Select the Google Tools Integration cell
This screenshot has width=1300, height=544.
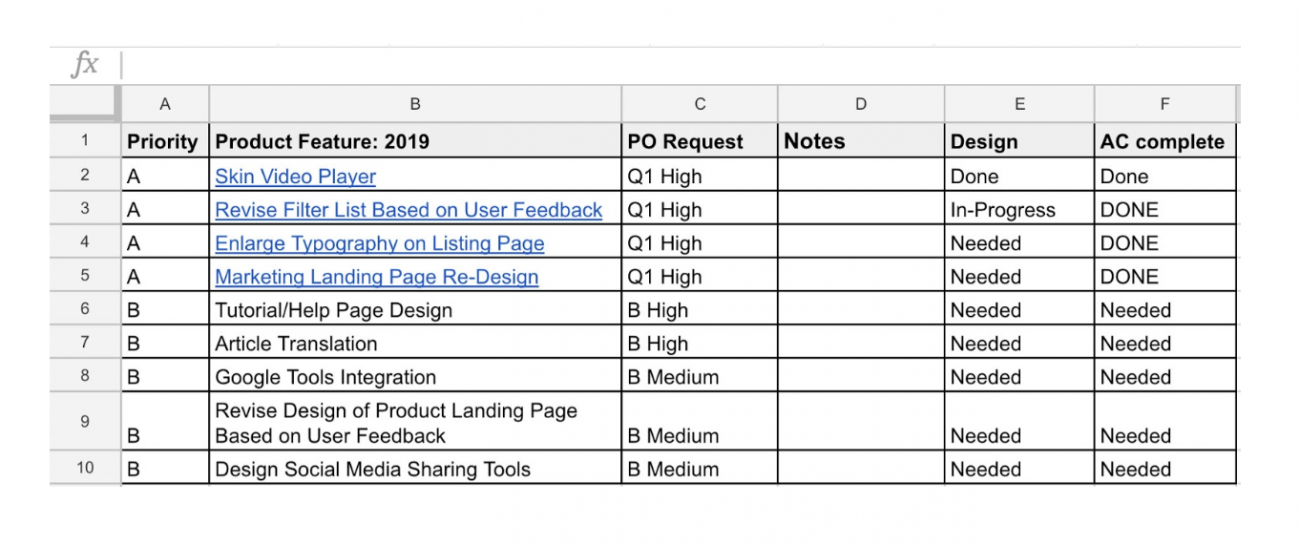(415, 377)
